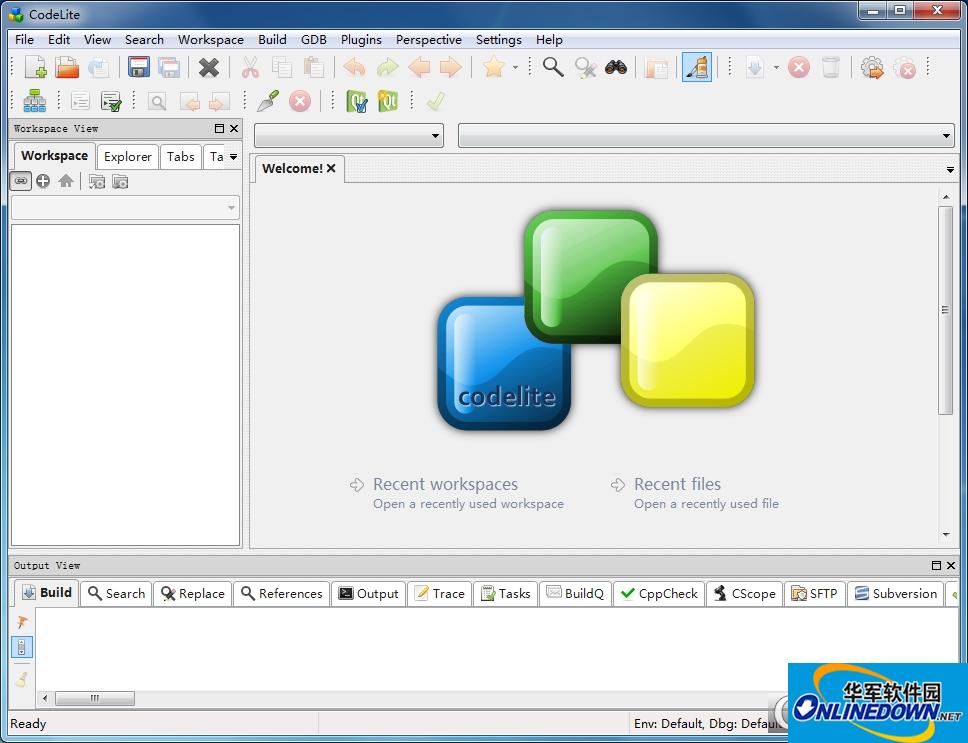968x743 pixels.
Task: Navigate forward with the orange right arrow
Action: (451, 67)
